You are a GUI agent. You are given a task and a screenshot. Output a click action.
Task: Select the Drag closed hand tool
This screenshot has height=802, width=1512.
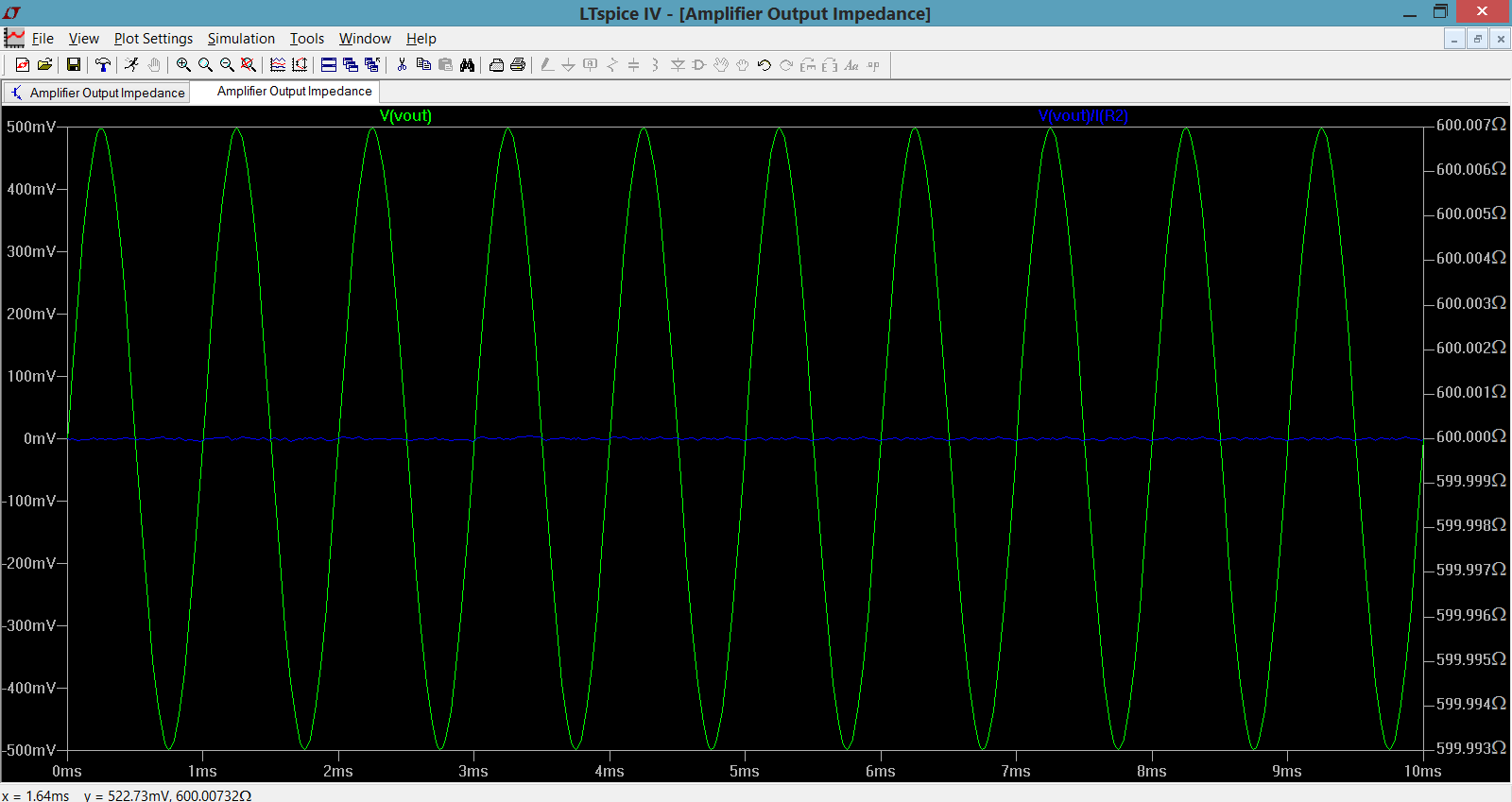tap(743, 64)
